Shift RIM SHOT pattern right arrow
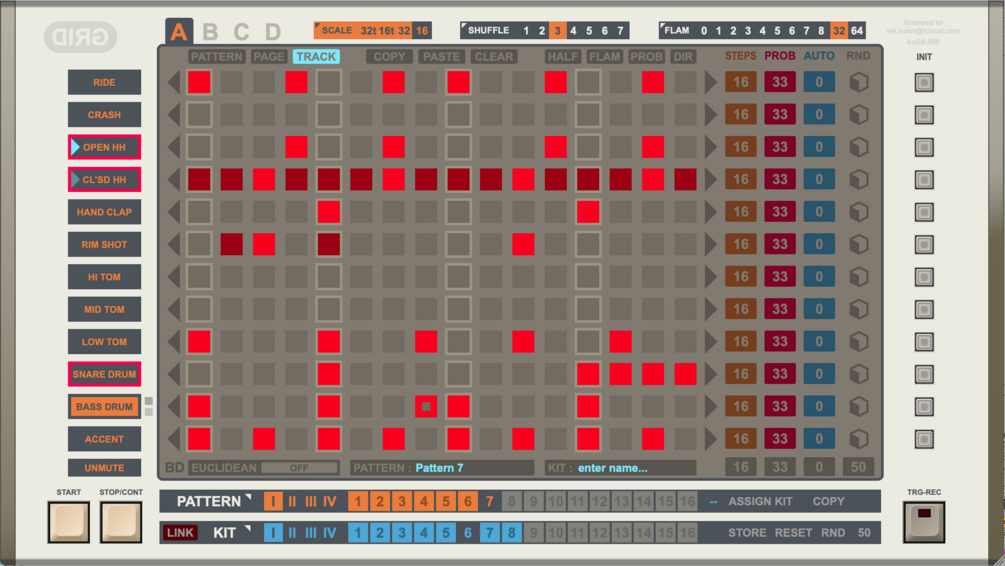 pyautogui.click(x=710, y=244)
